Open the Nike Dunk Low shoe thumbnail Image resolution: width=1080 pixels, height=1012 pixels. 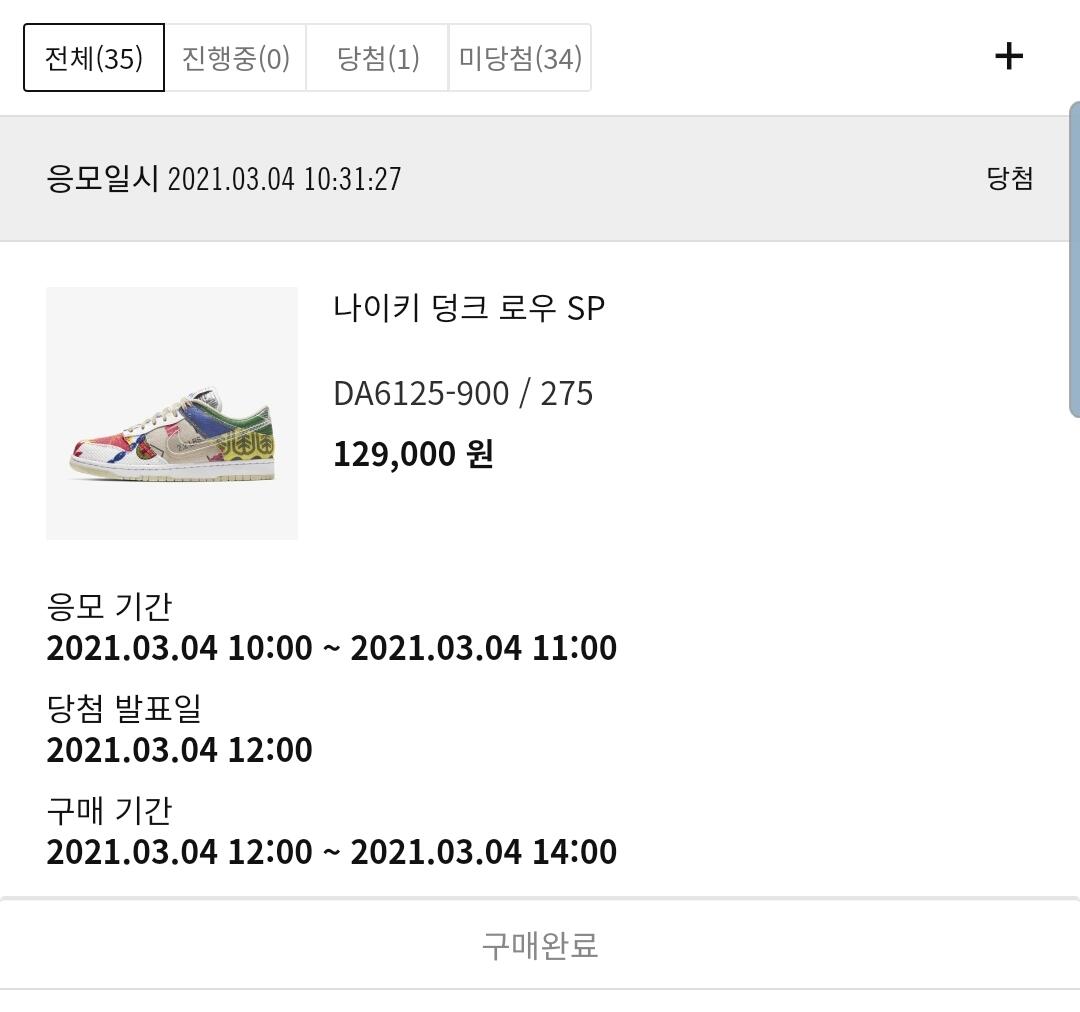tap(172, 413)
